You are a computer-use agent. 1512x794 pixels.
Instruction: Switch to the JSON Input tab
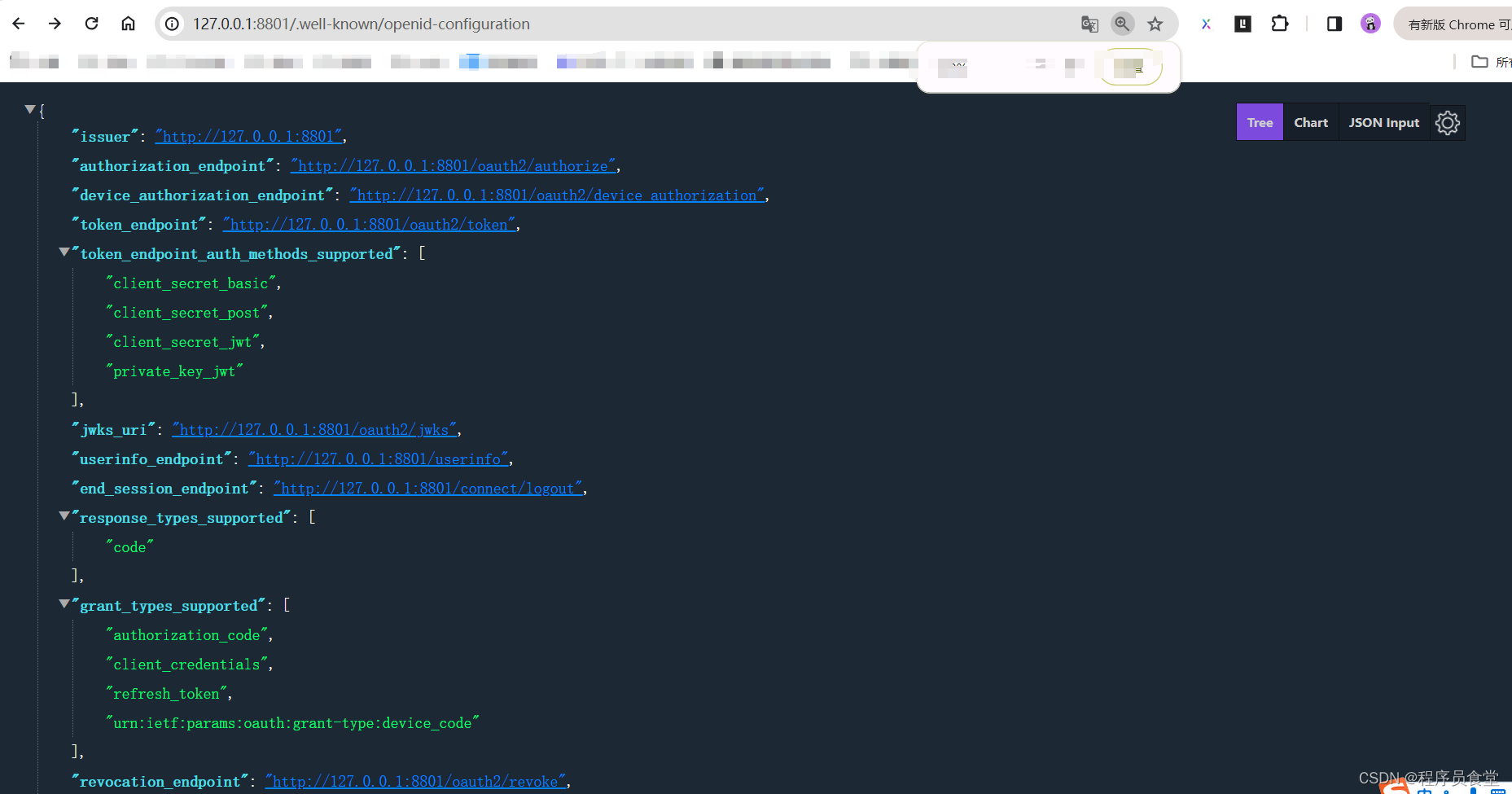(x=1383, y=122)
